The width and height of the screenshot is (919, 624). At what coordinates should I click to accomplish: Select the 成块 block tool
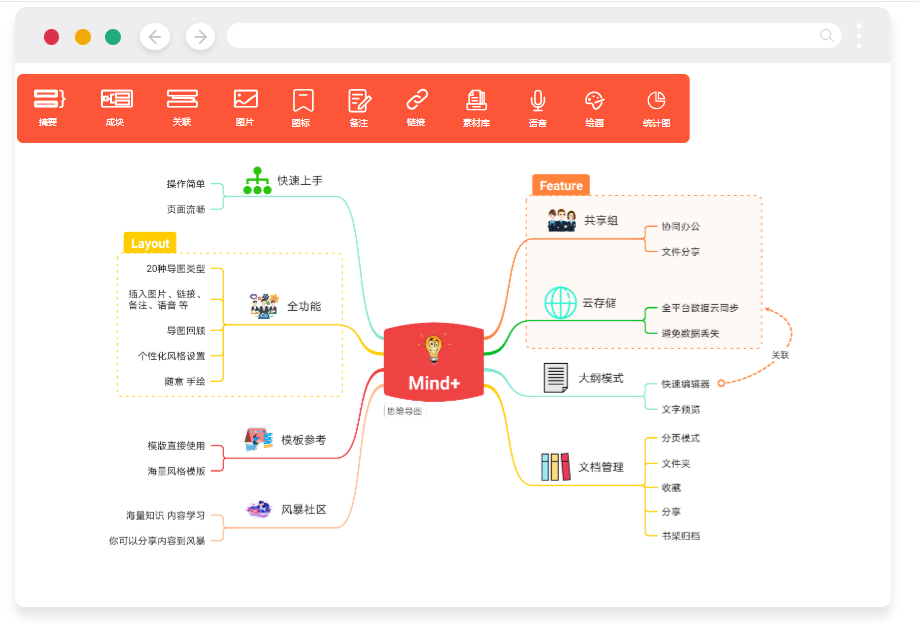coord(117,99)
